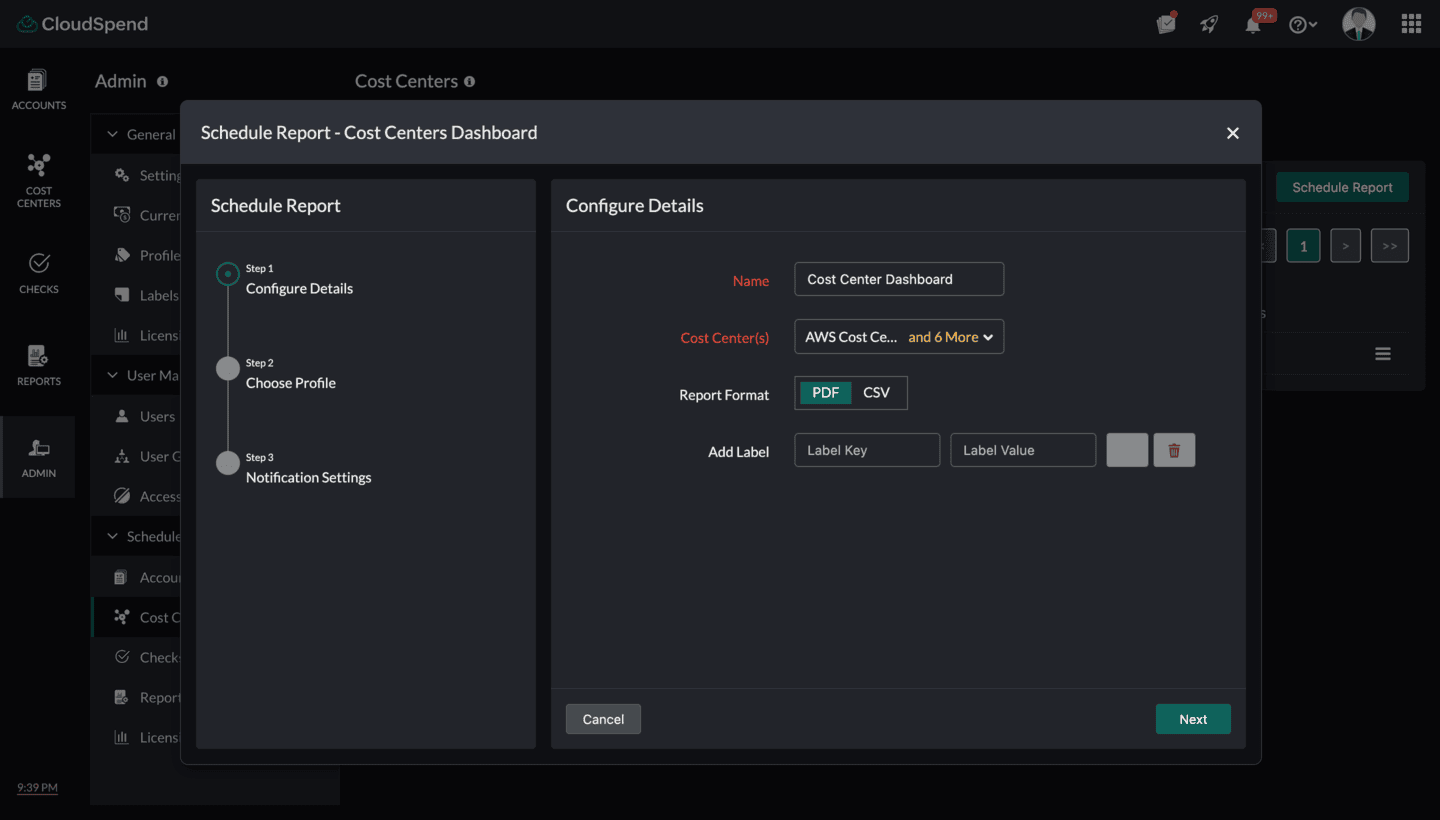
Task: Click the notifications bell with 99+ badge
Action: [1253, 23]
